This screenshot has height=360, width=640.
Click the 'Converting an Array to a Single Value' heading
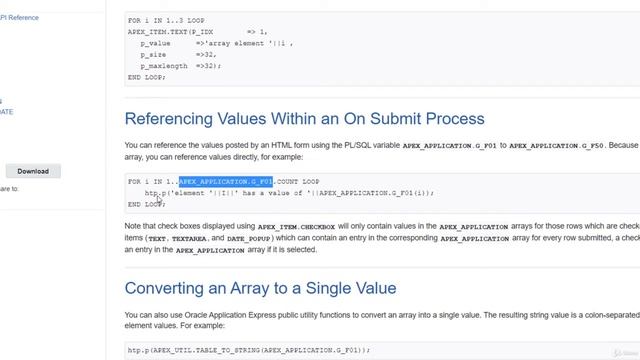point(260,288)
